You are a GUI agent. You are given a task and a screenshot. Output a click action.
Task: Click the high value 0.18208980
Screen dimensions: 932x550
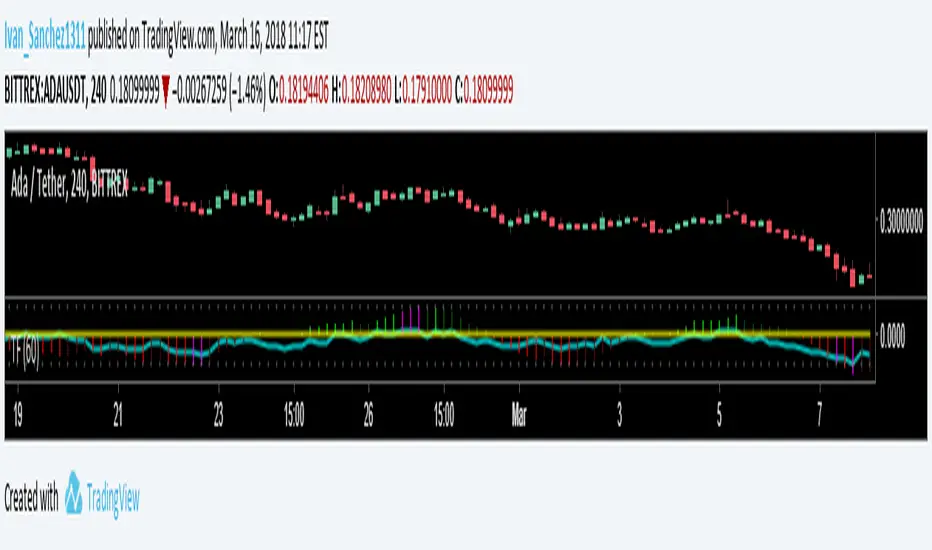click(x=367, y=90)
